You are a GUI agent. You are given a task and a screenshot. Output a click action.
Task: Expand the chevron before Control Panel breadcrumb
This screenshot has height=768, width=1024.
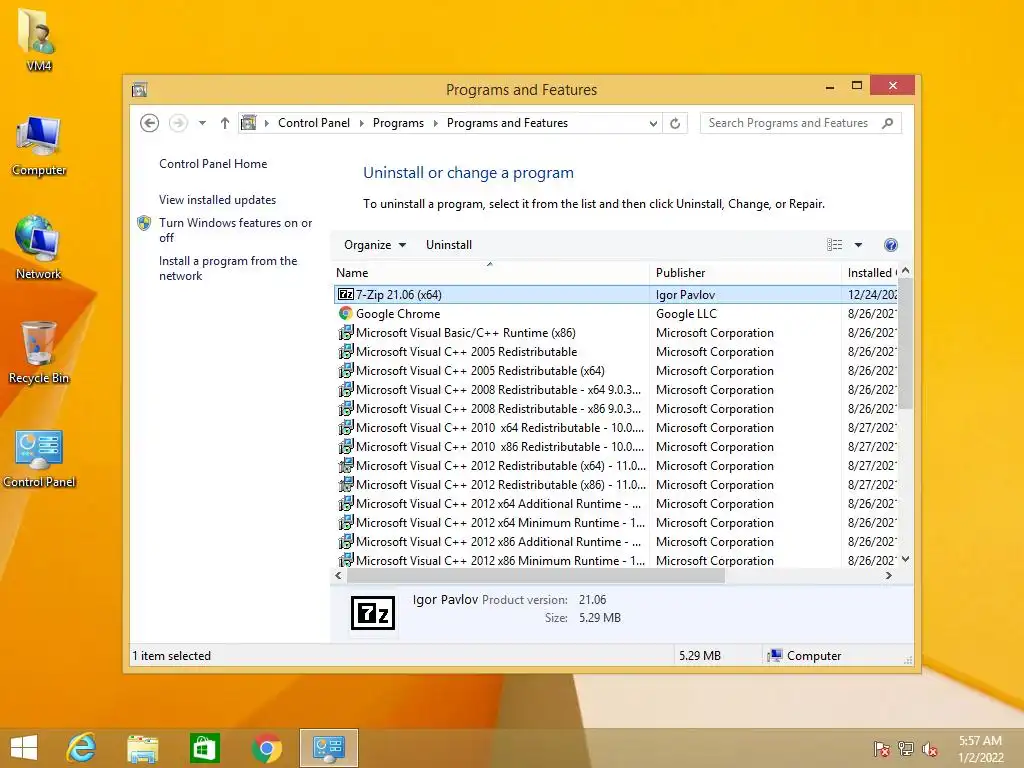[266, 123]
